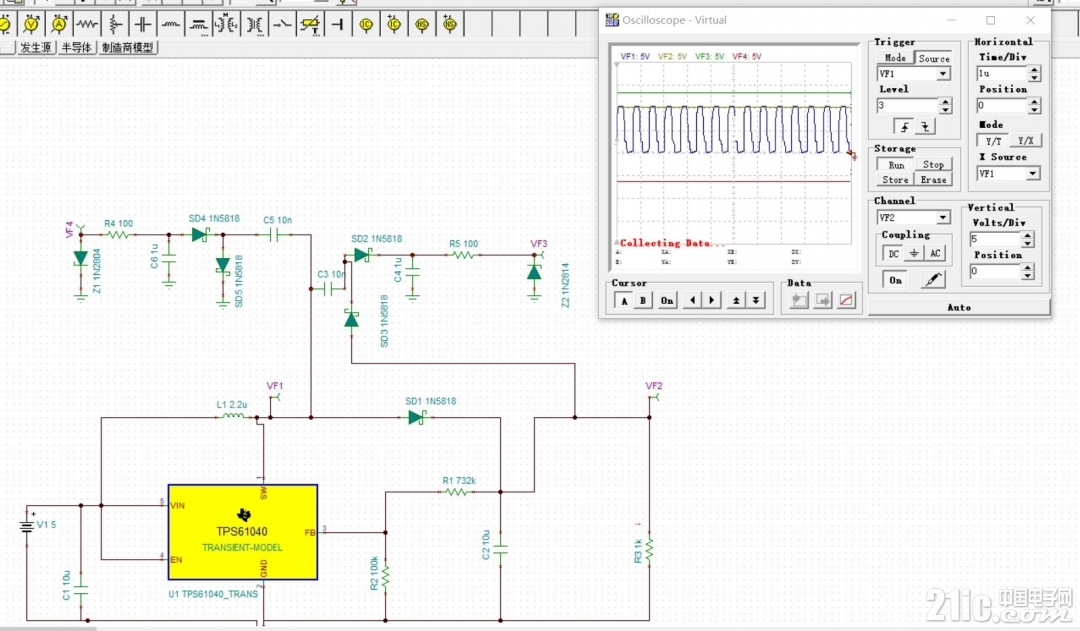Select the voltmeter component tool
The width and height of the screenshot is (1080, 631).
tap(31, 25)
